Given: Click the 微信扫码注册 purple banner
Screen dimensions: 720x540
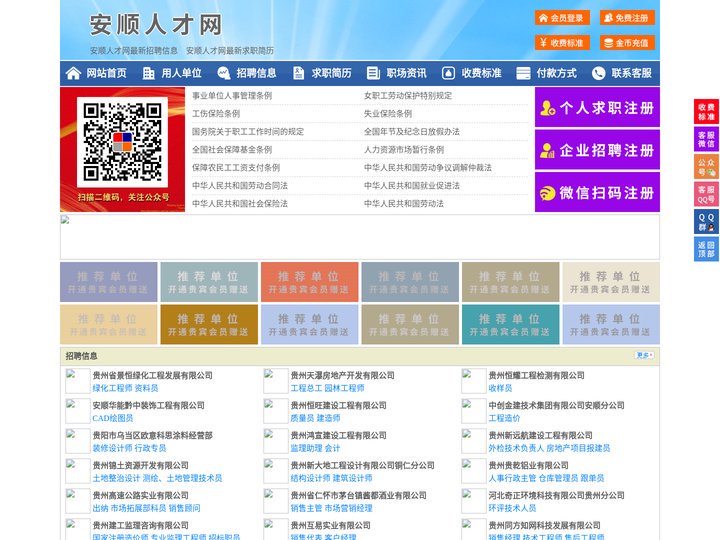Looking at the screenshot, I should click(597, 192).
